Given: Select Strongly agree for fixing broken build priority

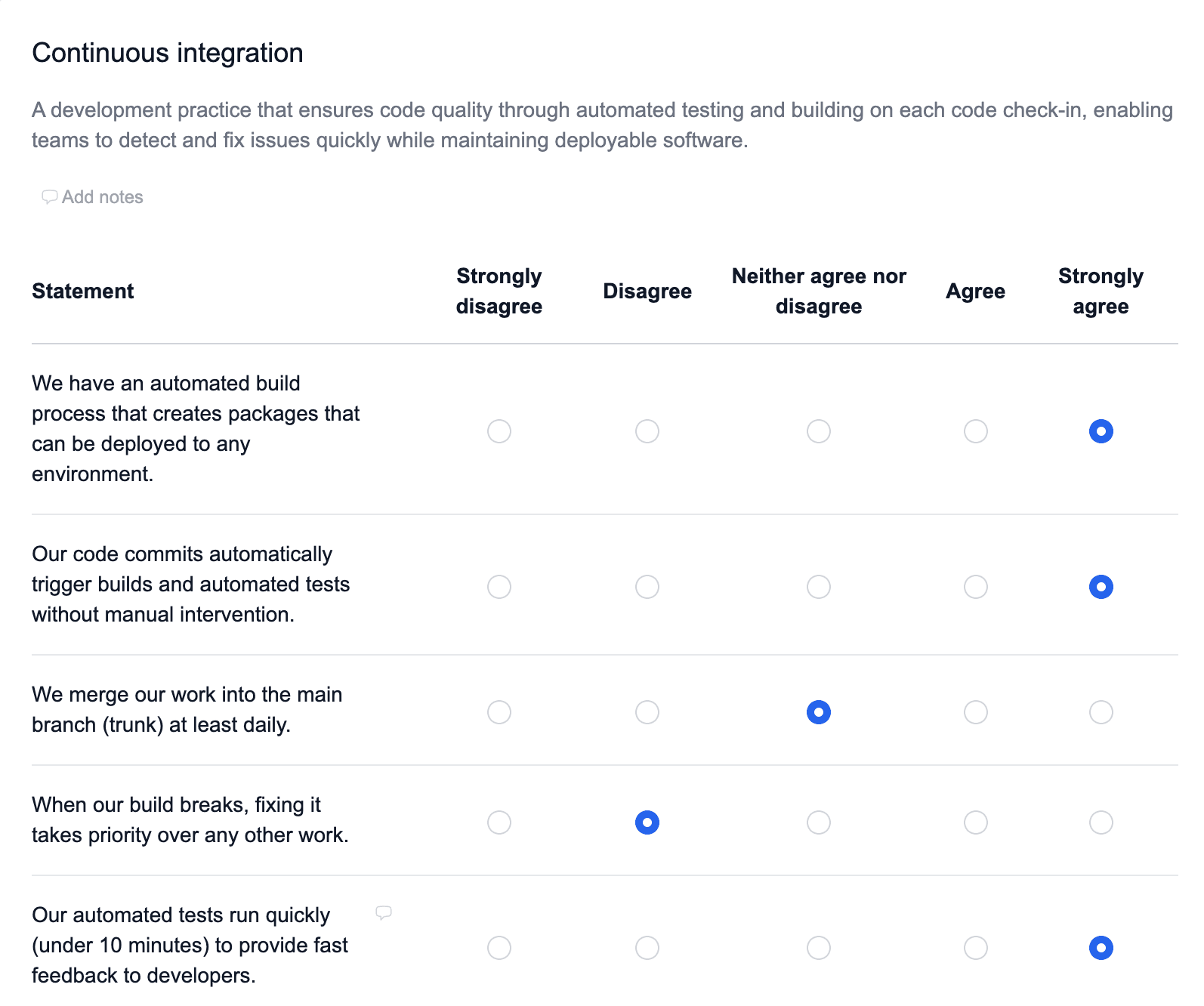Looking at the screenshot, I should (x=1101, y=822).
